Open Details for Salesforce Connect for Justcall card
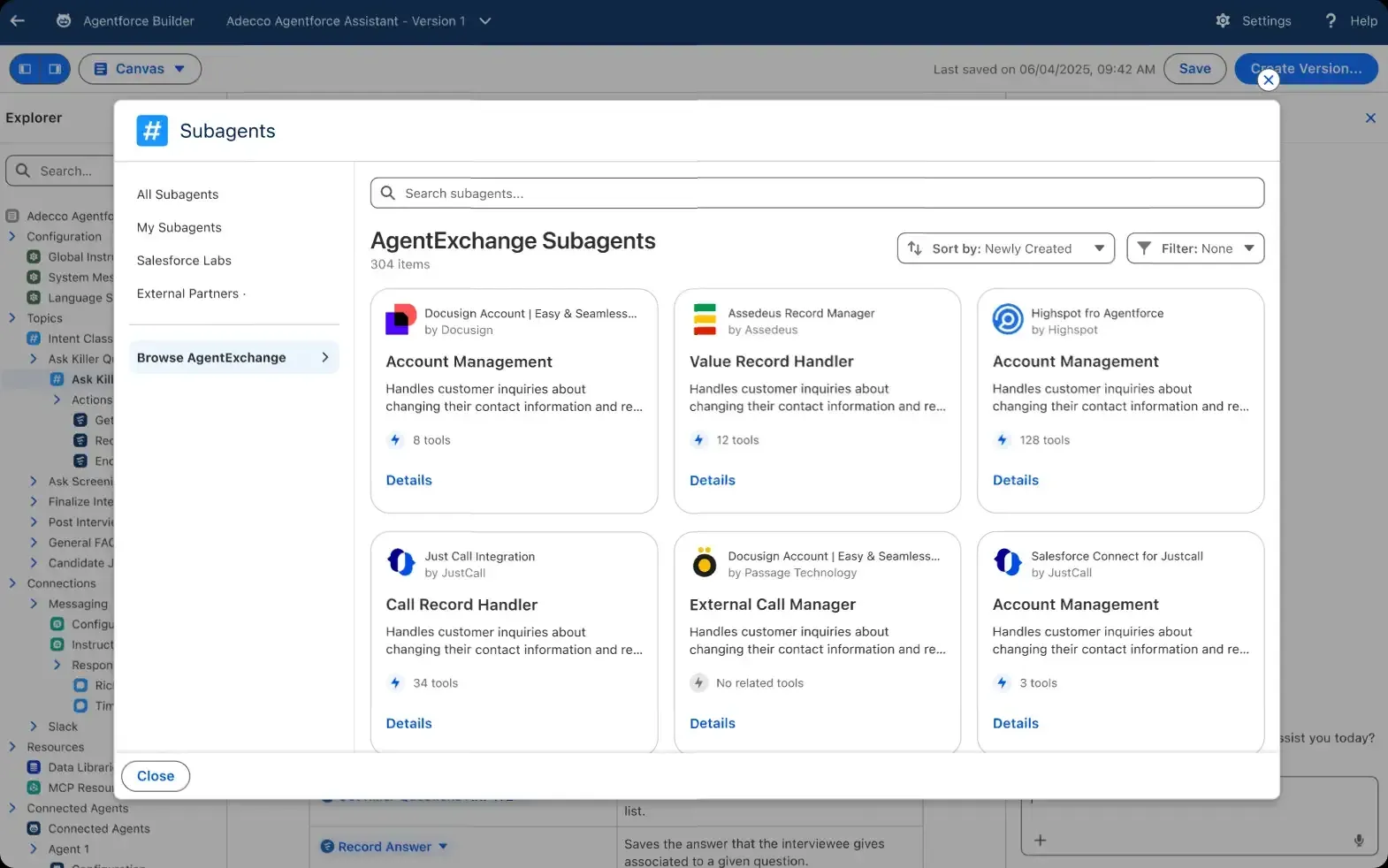Viewport: 1388px width, 868px height. [1016, 723]
